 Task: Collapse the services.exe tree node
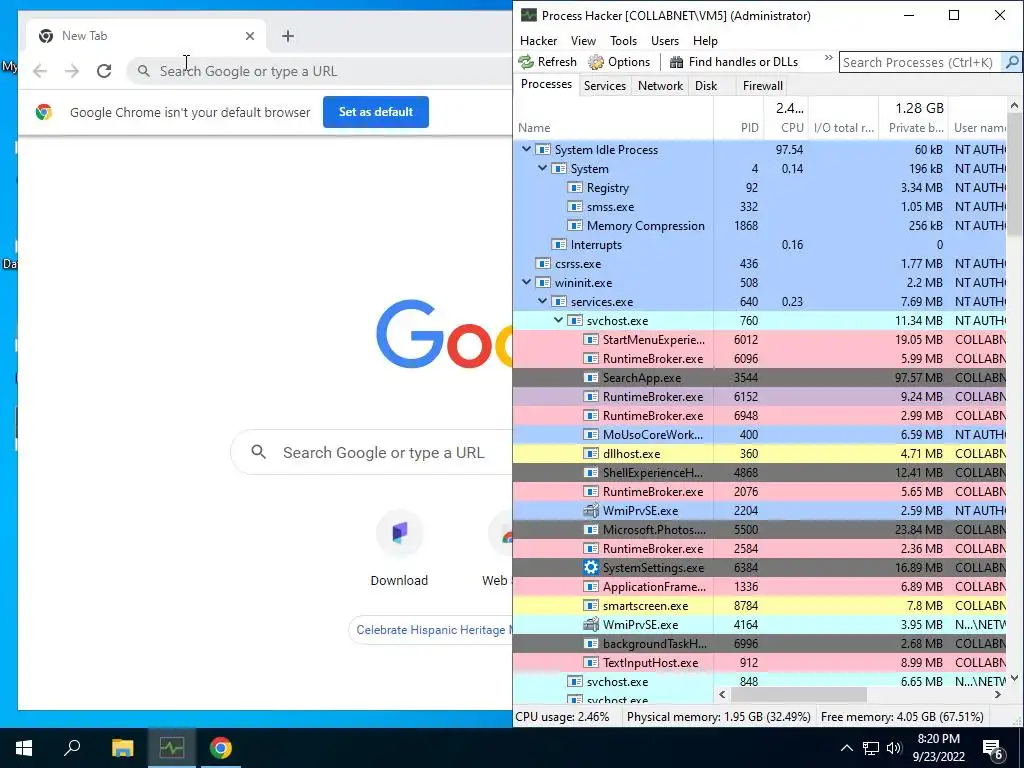542,302
